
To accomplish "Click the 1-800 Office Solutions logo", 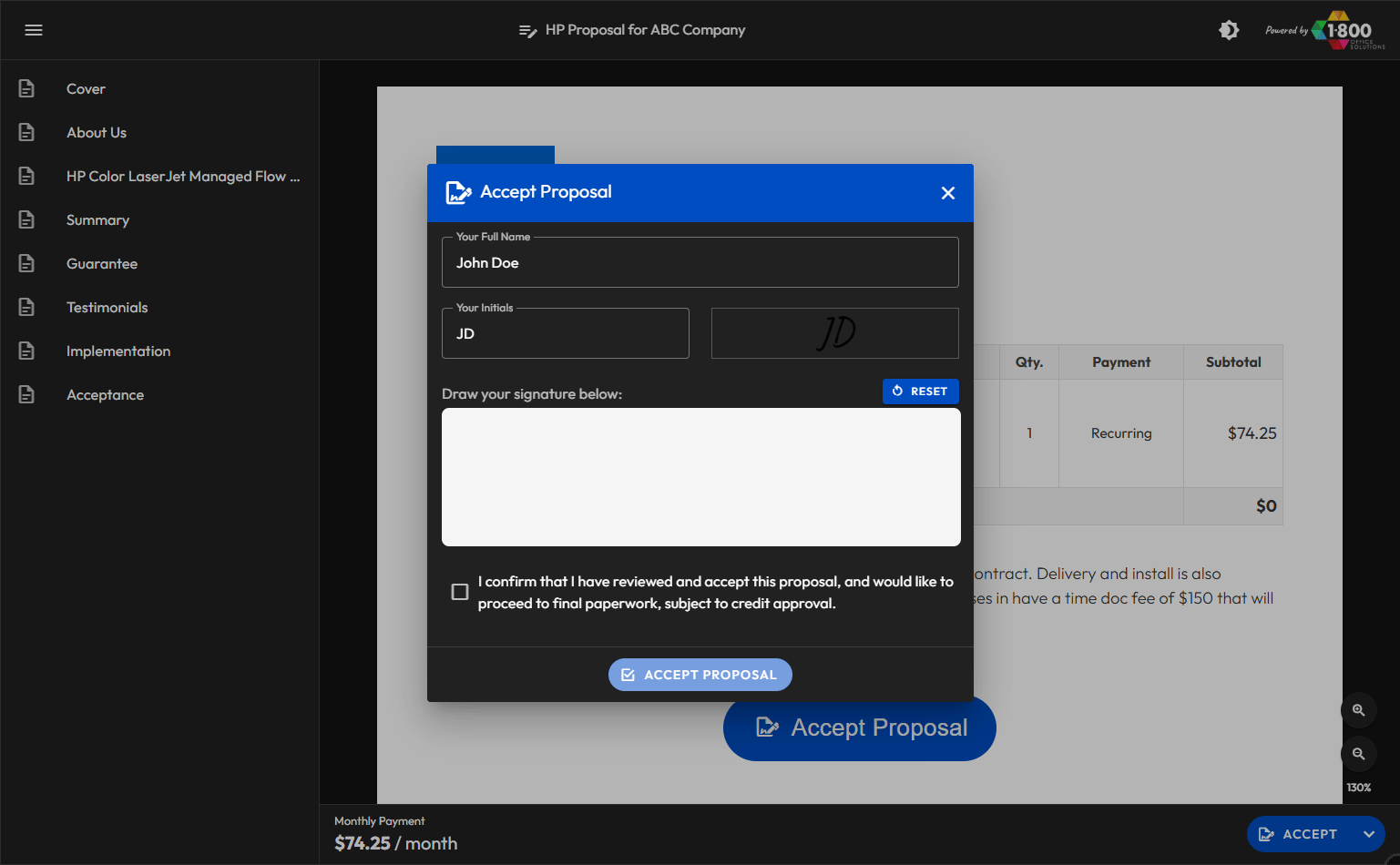I will click(1348, 30).
